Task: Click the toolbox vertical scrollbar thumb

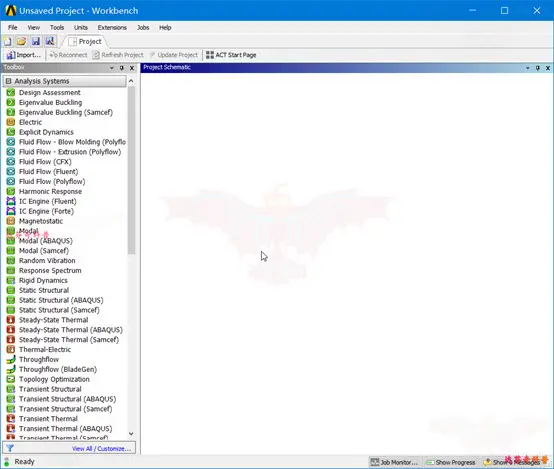Action: point(131,170)
